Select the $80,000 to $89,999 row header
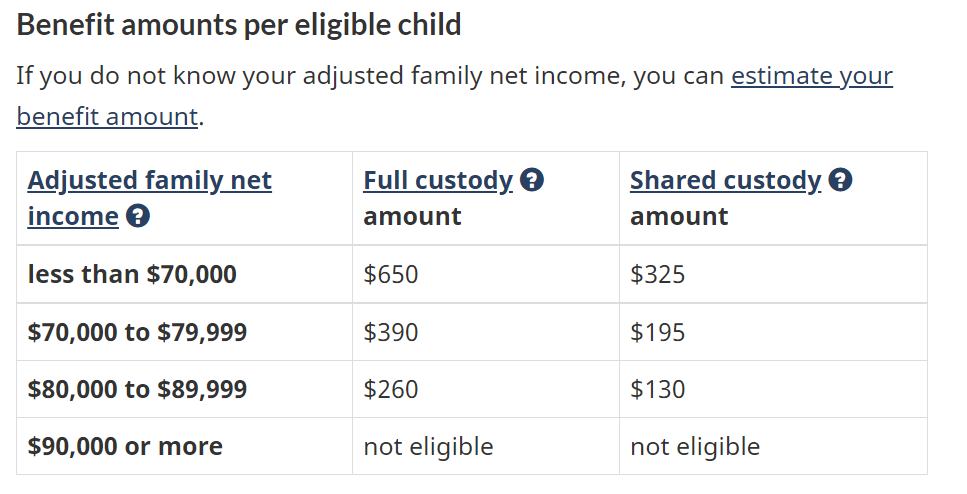The height and width of the screenshot is (494, 967). pyautogui.click(x=137, y=389)
